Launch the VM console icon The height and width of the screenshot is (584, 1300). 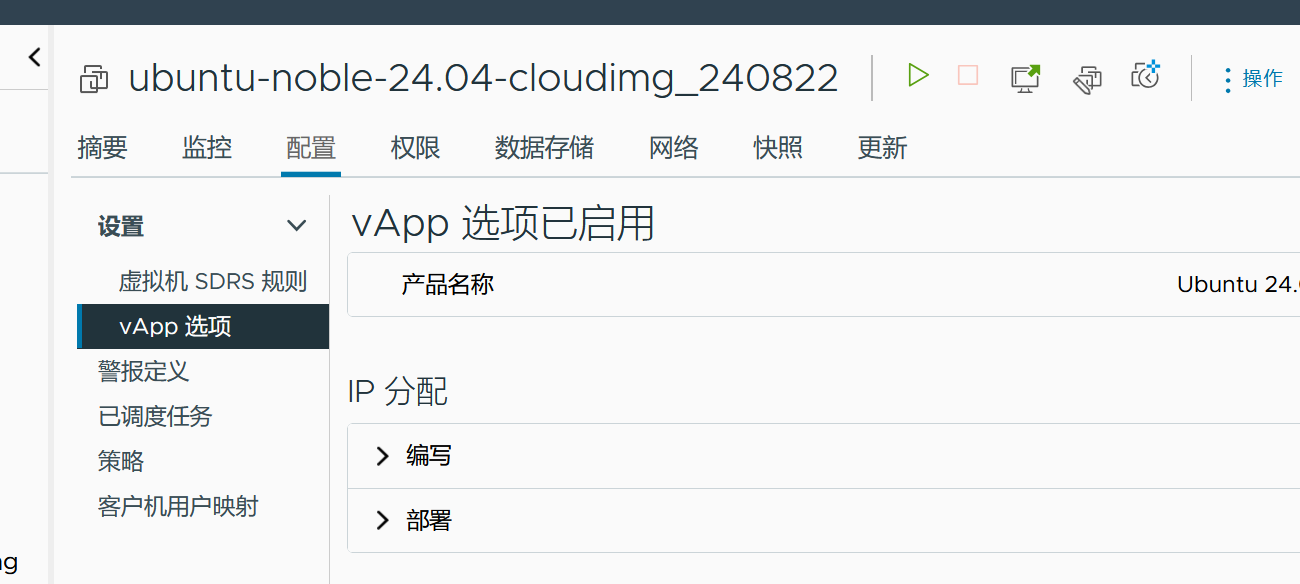tap(1025, 78)
